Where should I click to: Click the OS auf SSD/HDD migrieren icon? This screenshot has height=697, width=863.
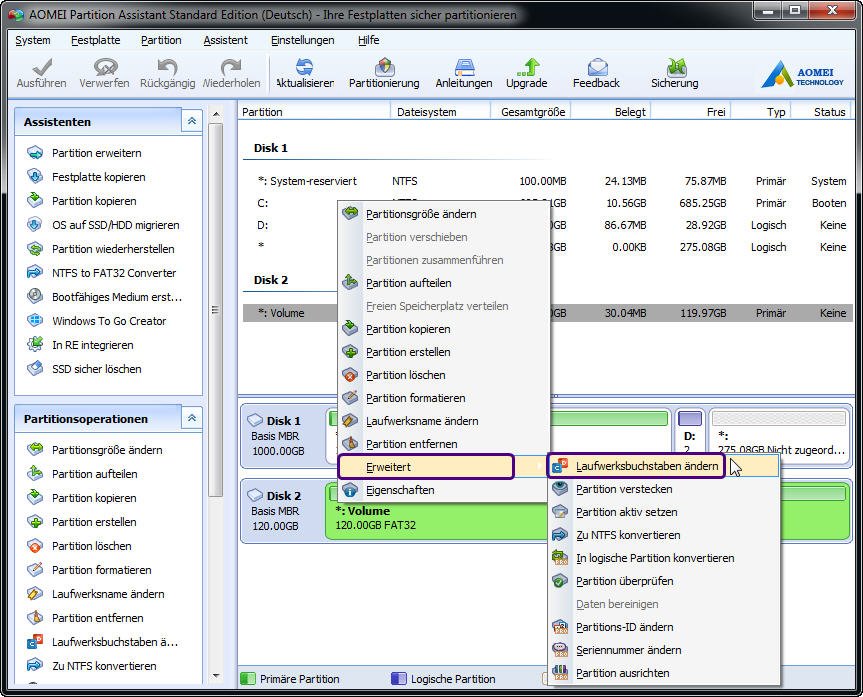[x=35, y=225]
